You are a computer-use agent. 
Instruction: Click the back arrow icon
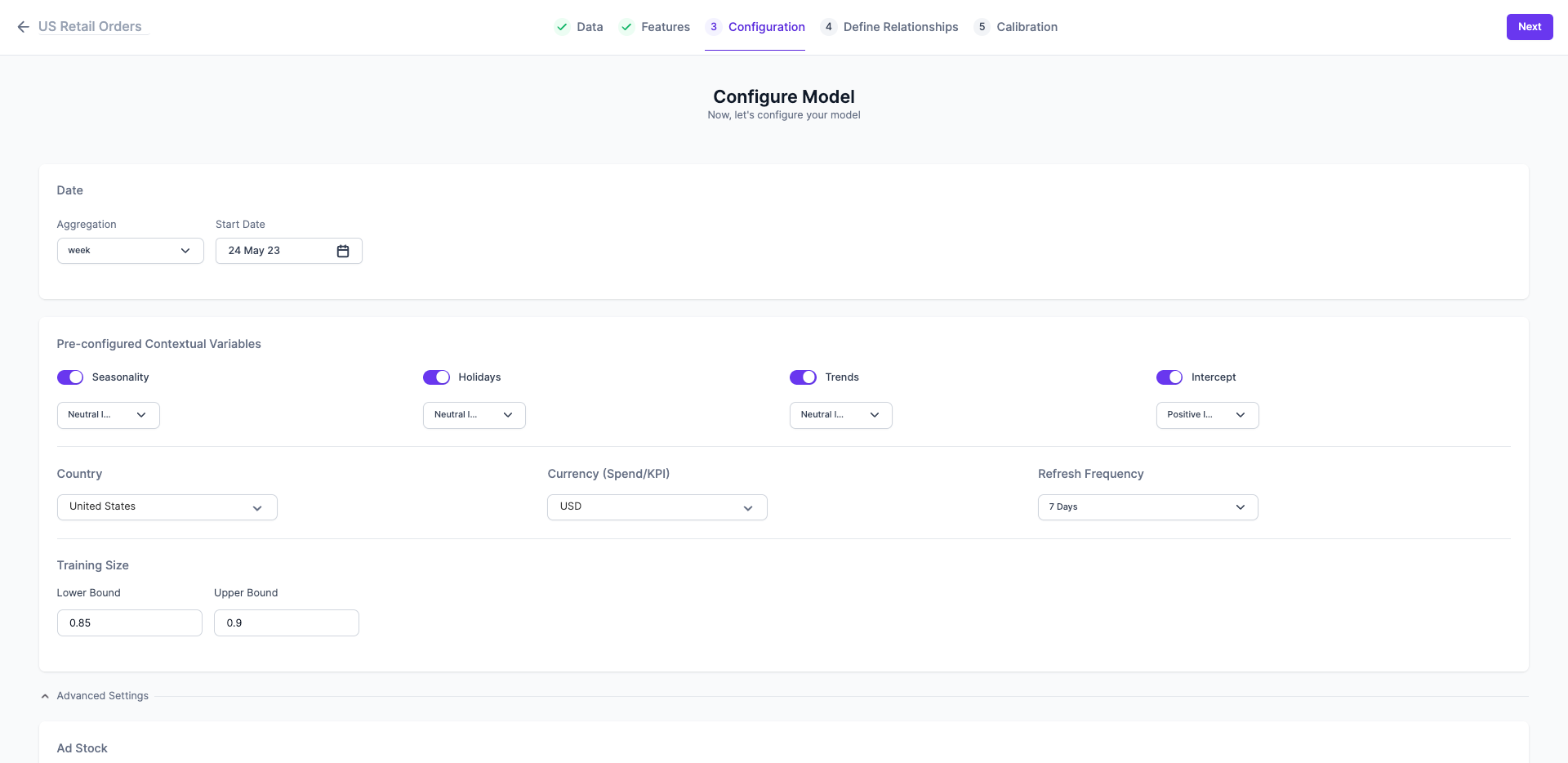23,27
